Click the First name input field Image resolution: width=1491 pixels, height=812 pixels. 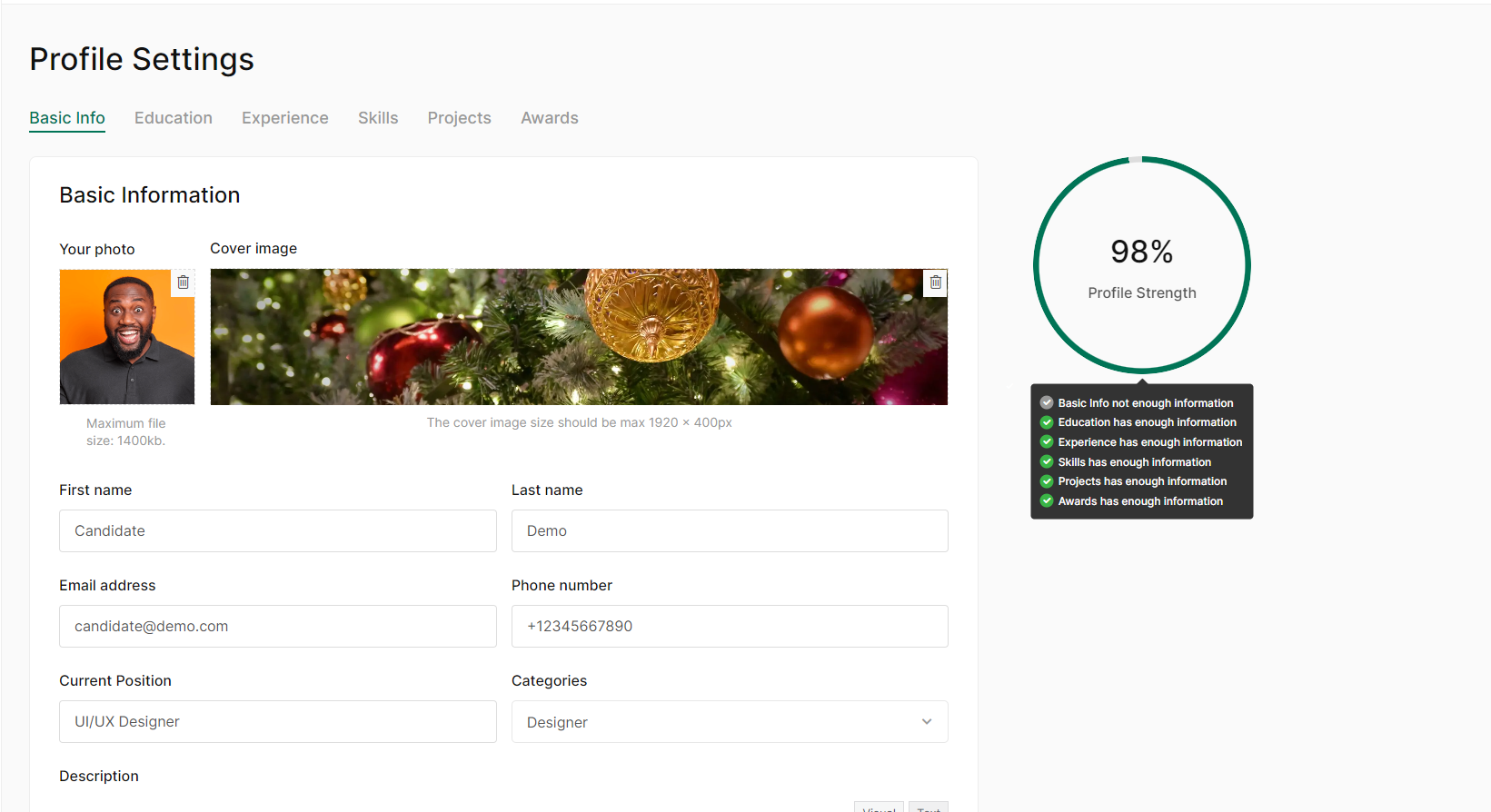pos(277,530)
